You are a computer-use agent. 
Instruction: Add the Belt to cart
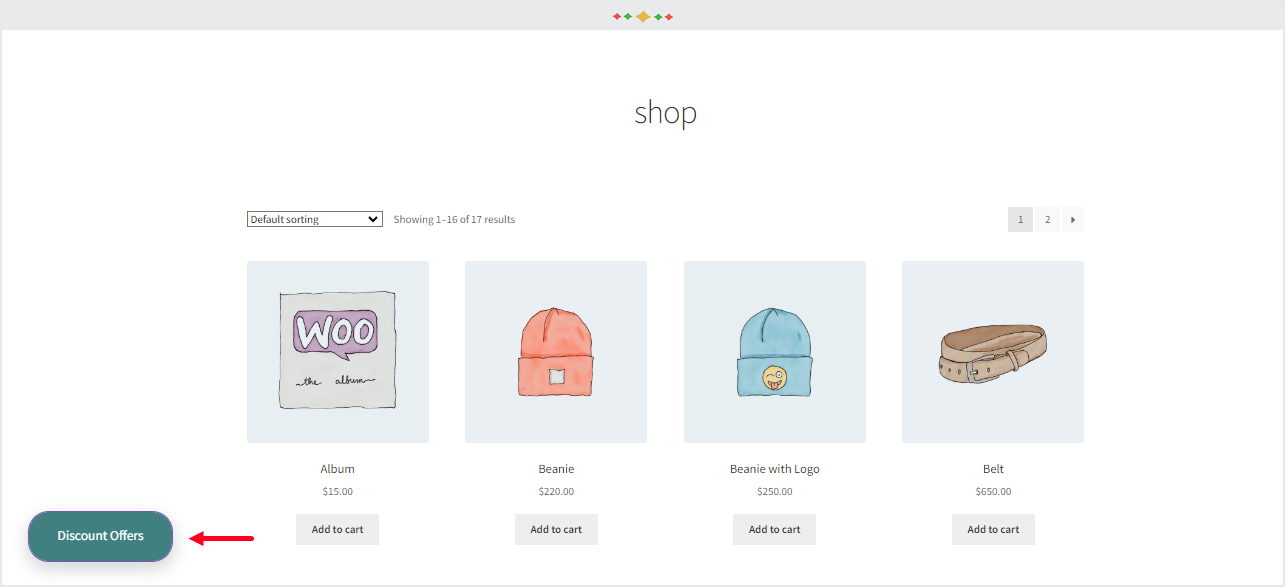pos(993,529)
